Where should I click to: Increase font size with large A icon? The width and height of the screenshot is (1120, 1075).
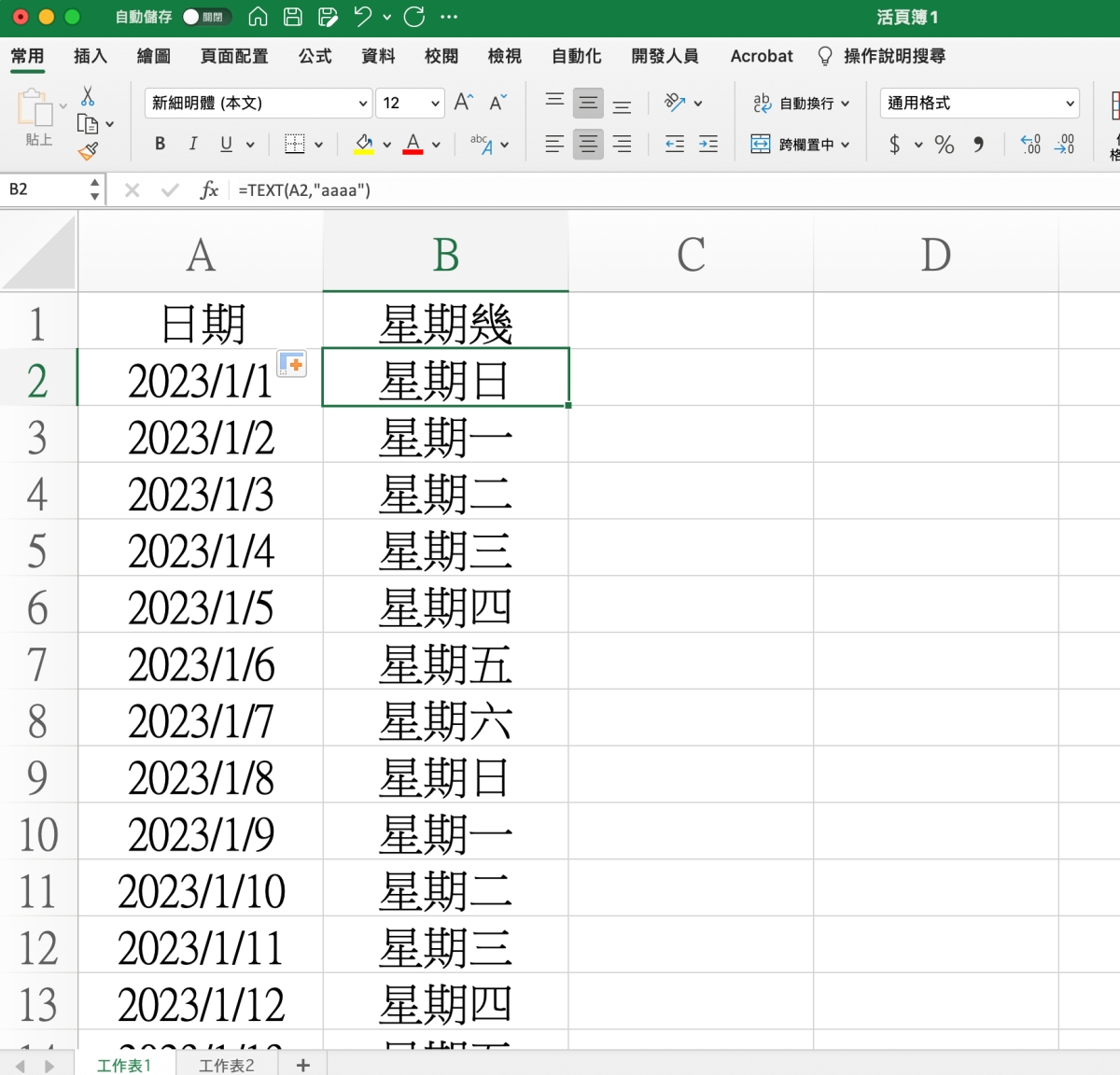tap(463, 103)
